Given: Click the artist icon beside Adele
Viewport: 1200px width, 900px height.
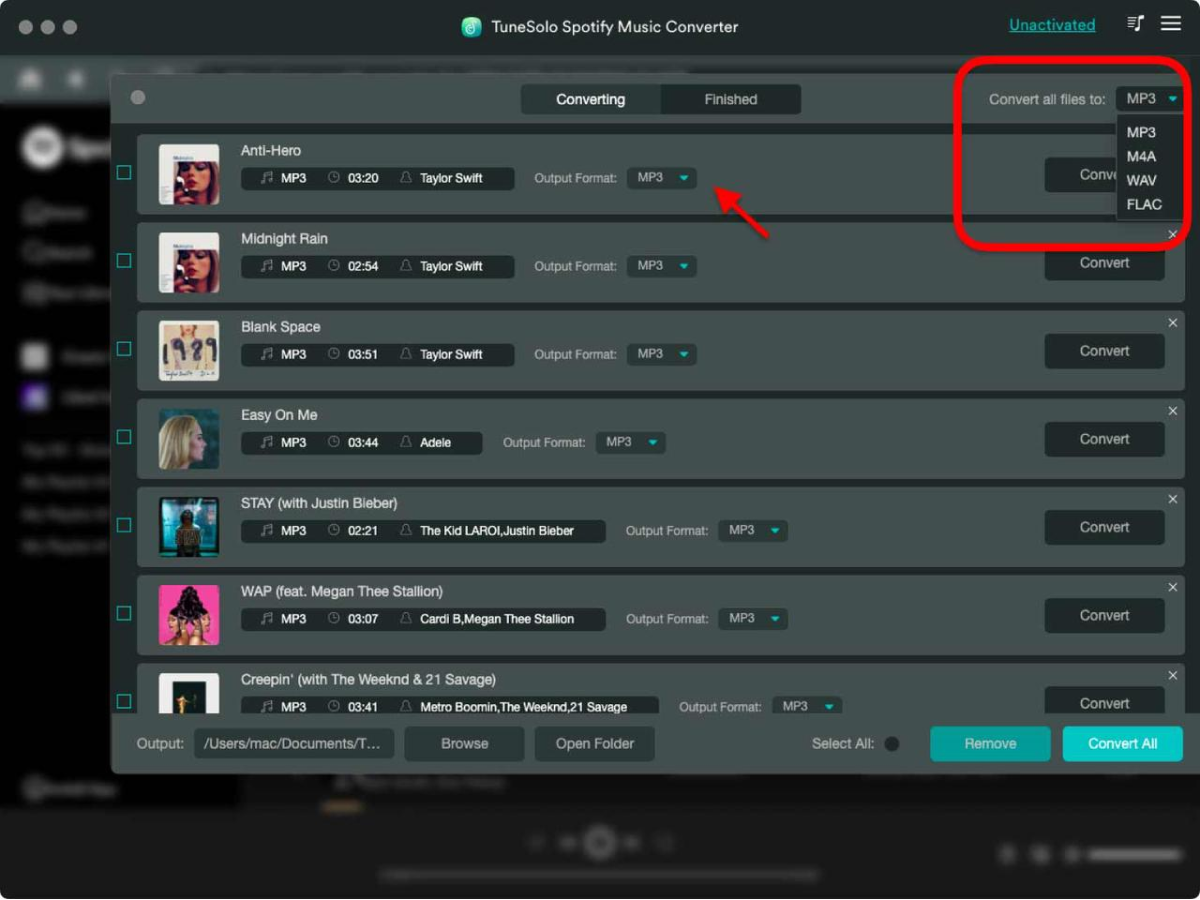Looking at the screenshot, I should [406, 442].
